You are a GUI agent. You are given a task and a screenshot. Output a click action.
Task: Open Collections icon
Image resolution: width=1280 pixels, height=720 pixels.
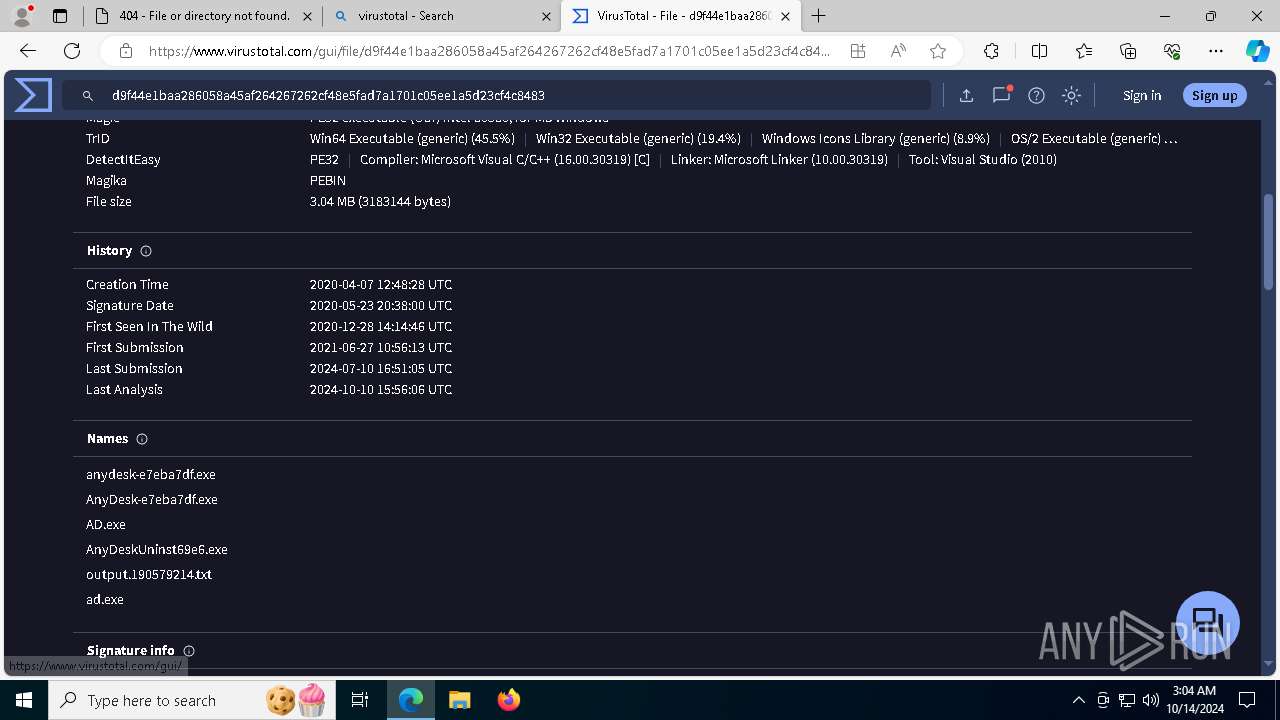pos(1128,51)
